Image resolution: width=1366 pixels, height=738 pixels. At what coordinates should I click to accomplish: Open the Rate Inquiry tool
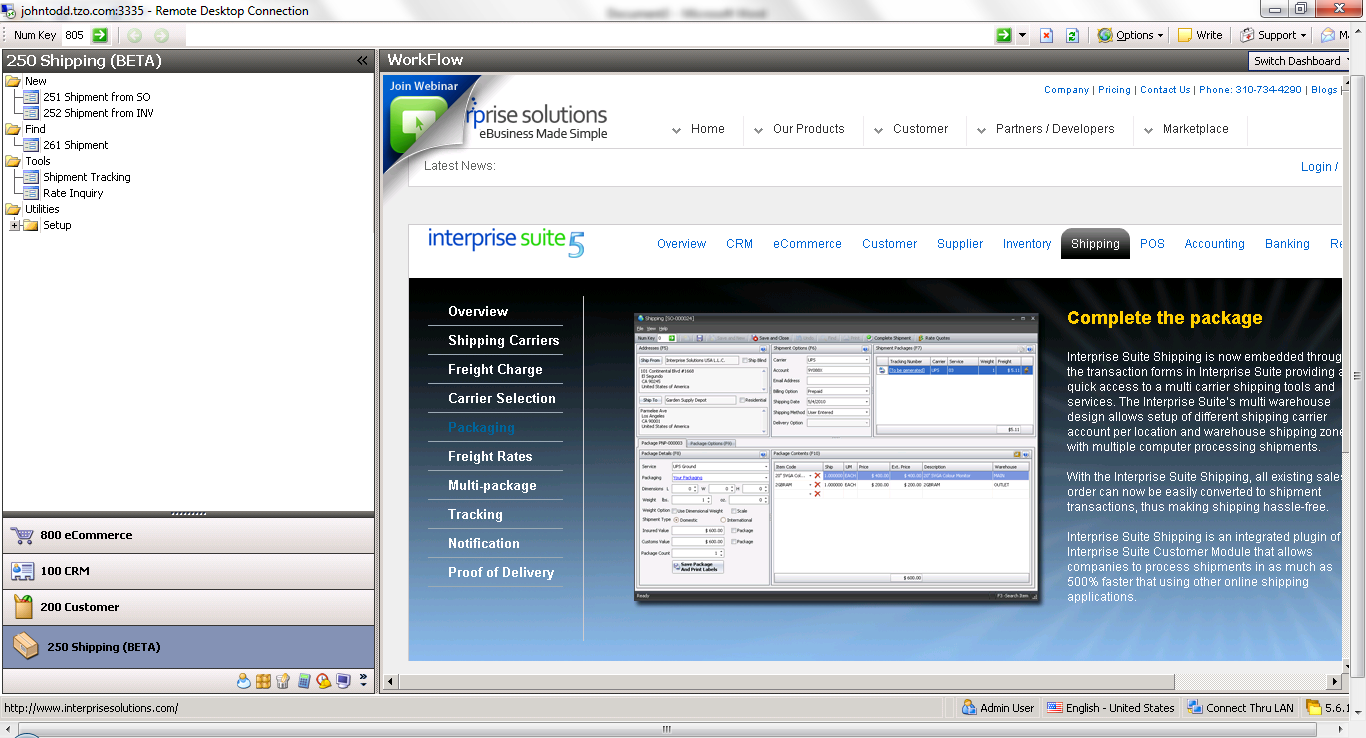[73, 193]
